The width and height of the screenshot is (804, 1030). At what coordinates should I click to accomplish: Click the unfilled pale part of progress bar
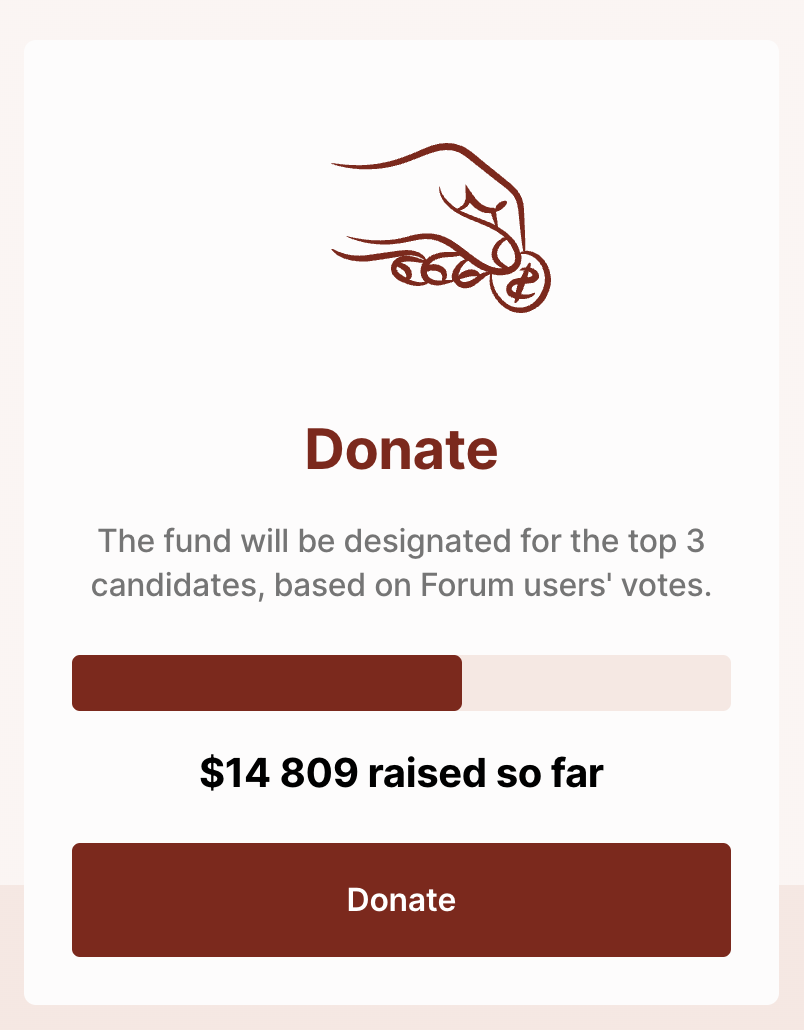596,683
